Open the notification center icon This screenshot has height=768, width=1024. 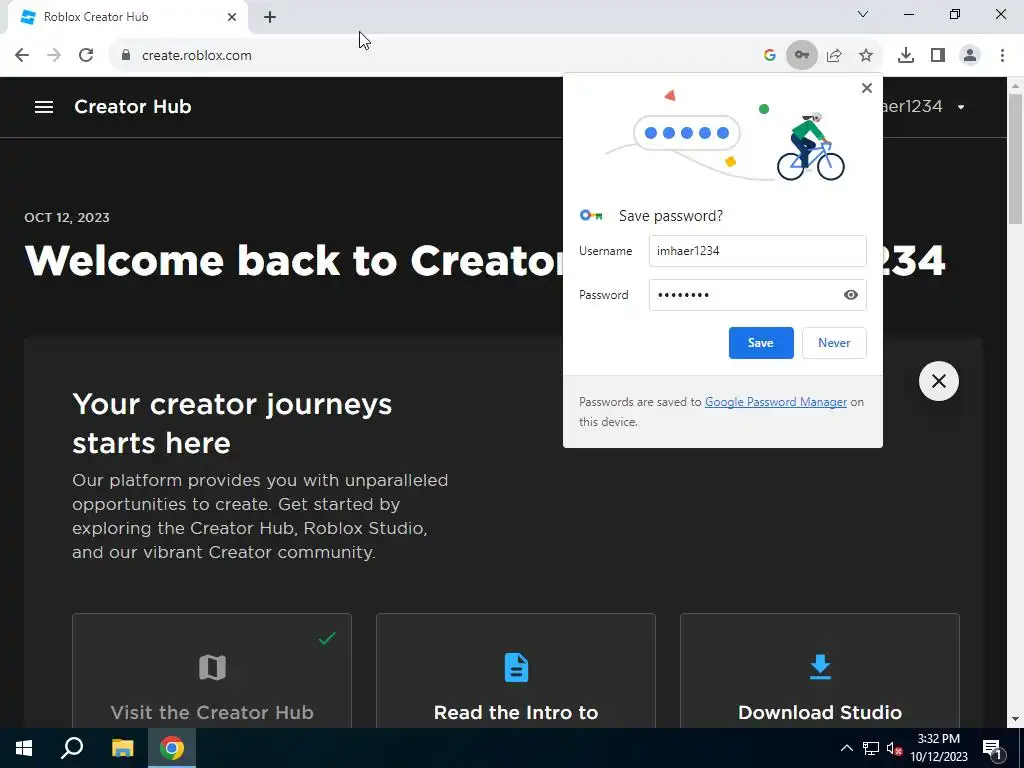(992, 748)
